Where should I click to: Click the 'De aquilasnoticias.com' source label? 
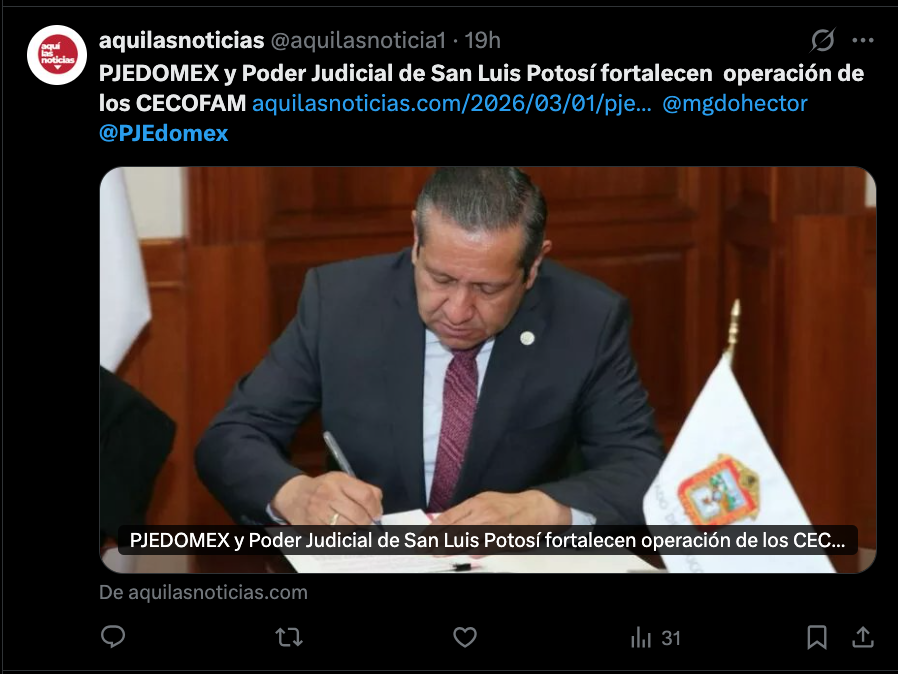pos(203,592)
